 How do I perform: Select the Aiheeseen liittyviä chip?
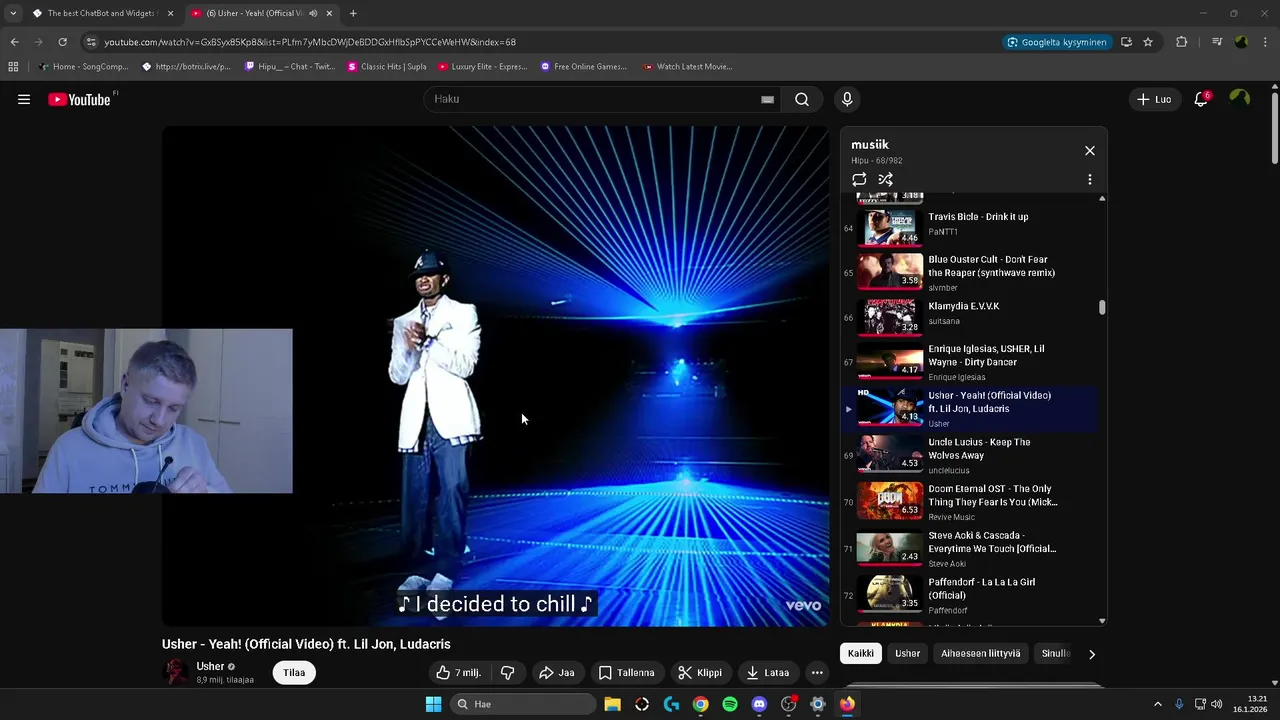(981, 654)
